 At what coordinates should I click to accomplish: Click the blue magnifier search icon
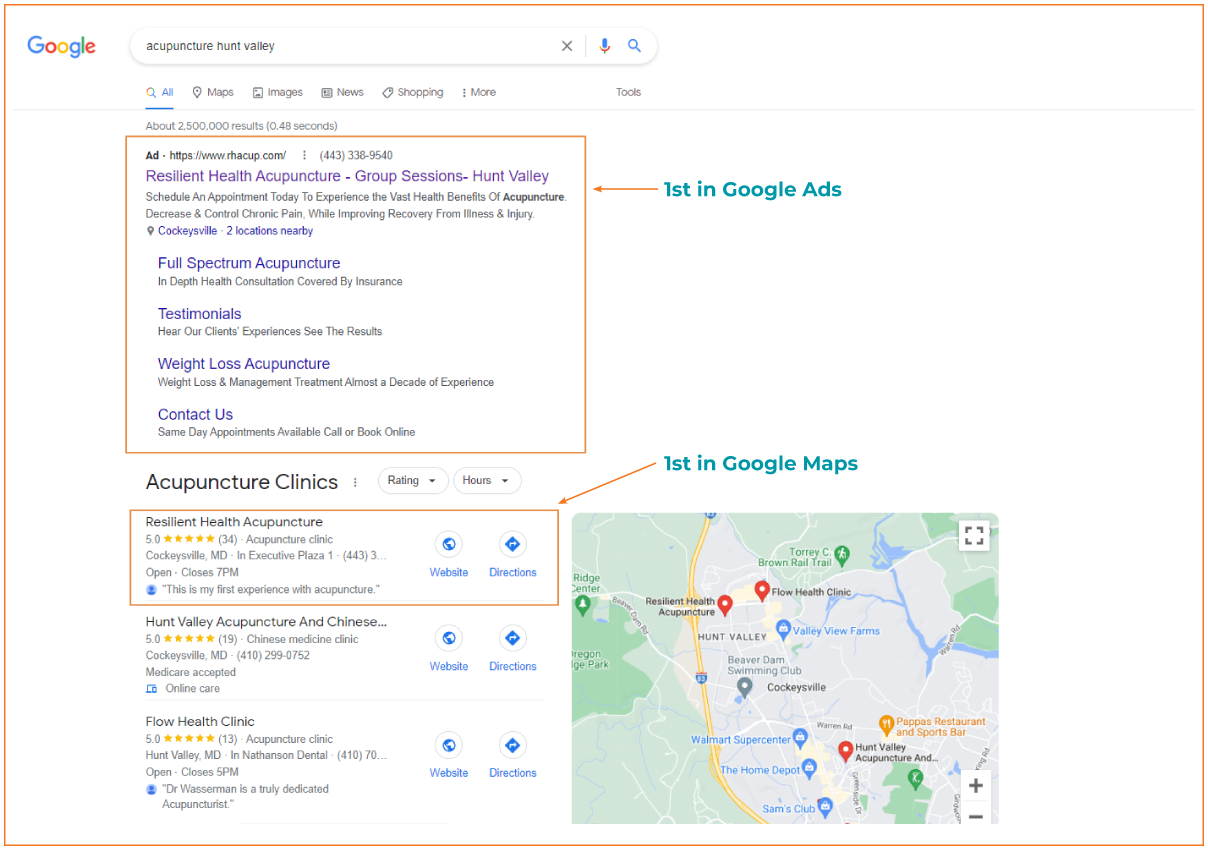634,46
